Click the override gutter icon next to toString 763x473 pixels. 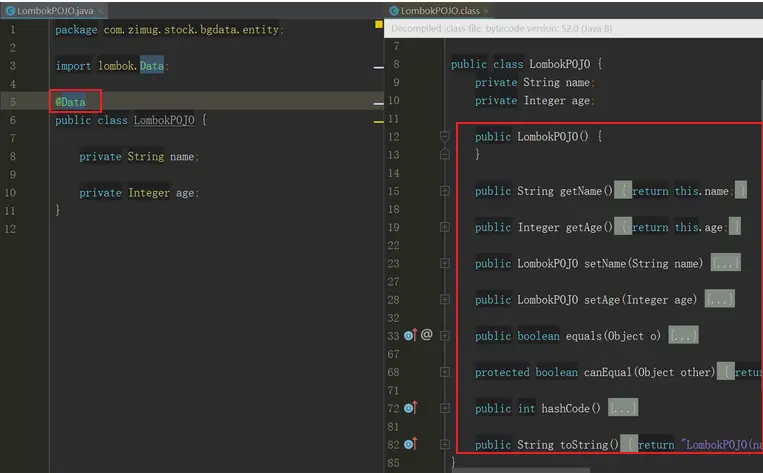point(410,444)
